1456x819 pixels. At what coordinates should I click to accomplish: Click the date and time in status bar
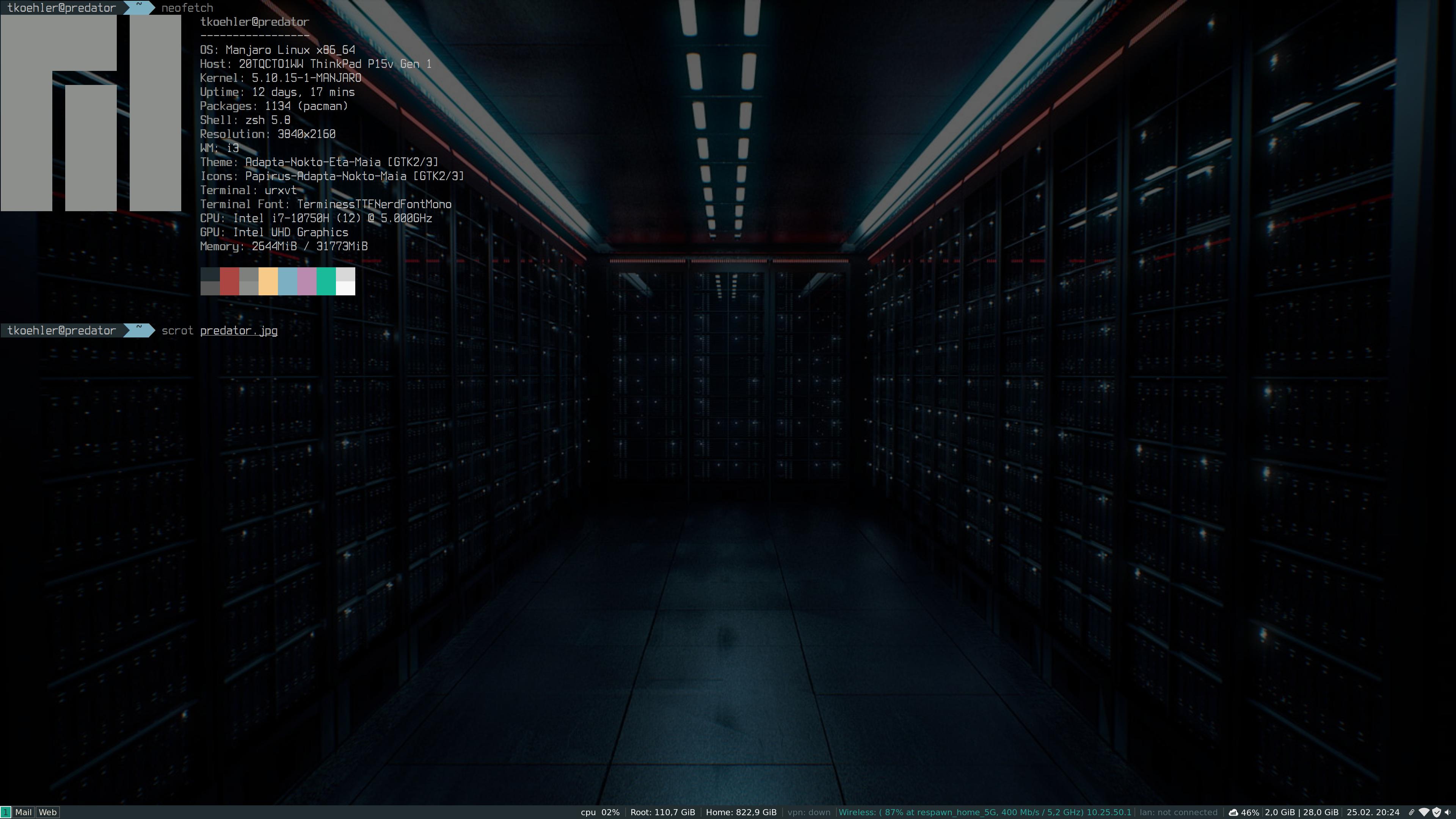(x=1373, y=812)
